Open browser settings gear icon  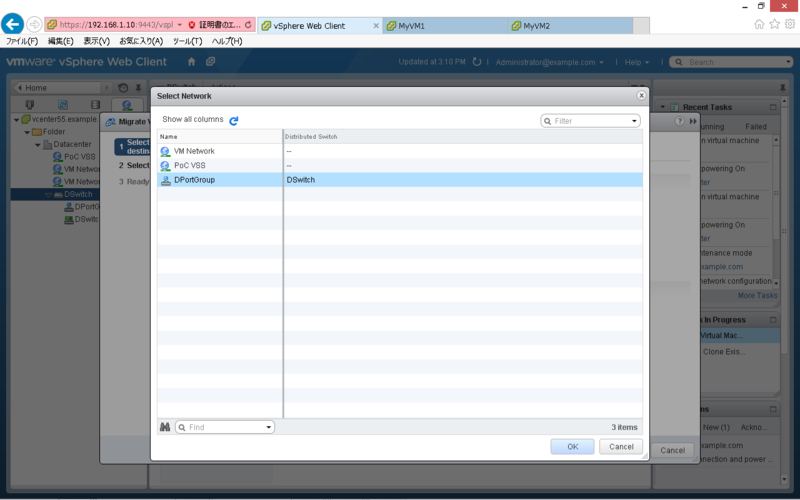(790, 24)
